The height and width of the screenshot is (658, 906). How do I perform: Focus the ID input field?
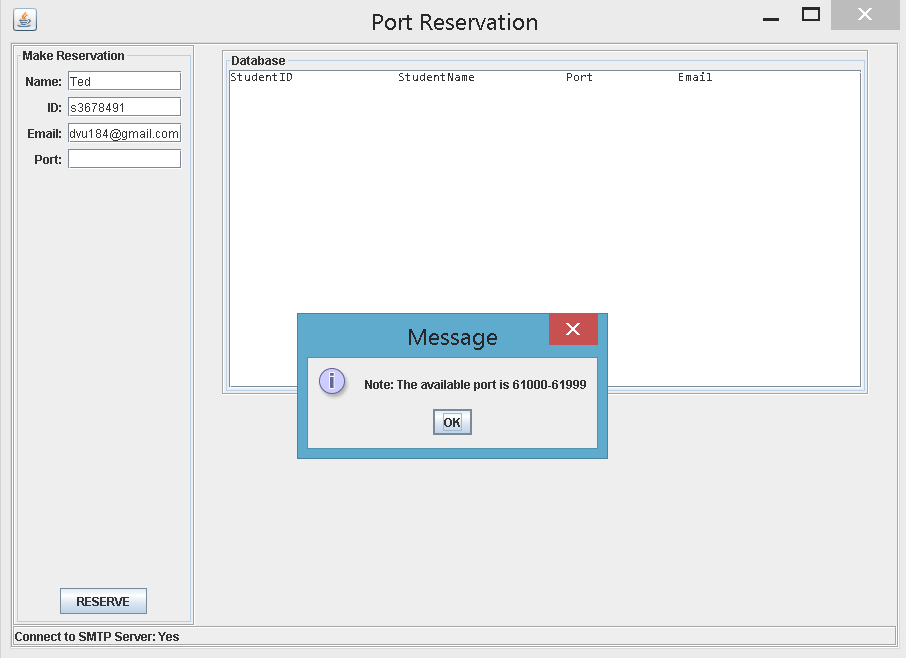pyautogui.click(x=124, y=107)
